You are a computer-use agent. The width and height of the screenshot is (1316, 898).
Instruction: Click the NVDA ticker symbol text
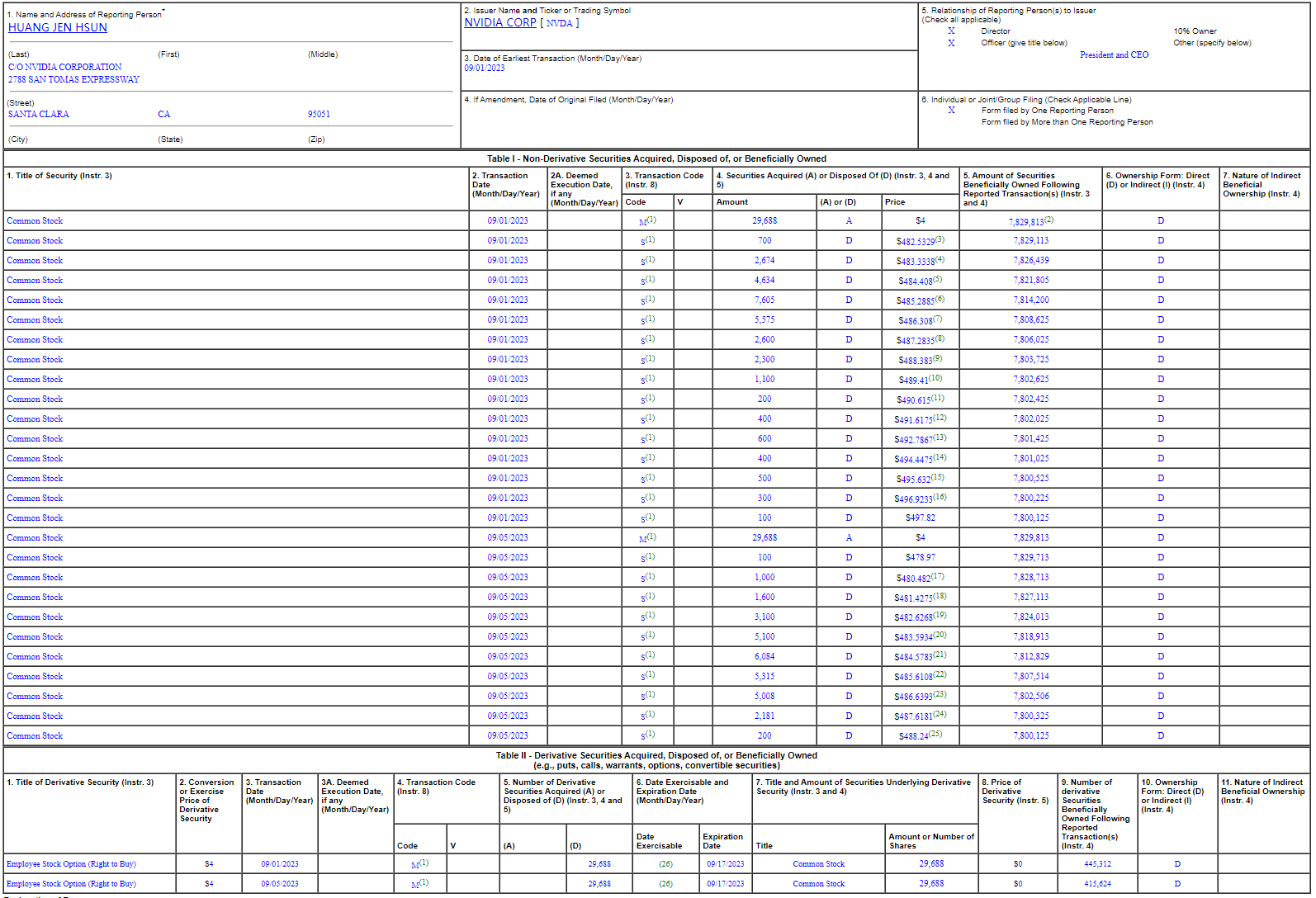click(x=559, y=23)
